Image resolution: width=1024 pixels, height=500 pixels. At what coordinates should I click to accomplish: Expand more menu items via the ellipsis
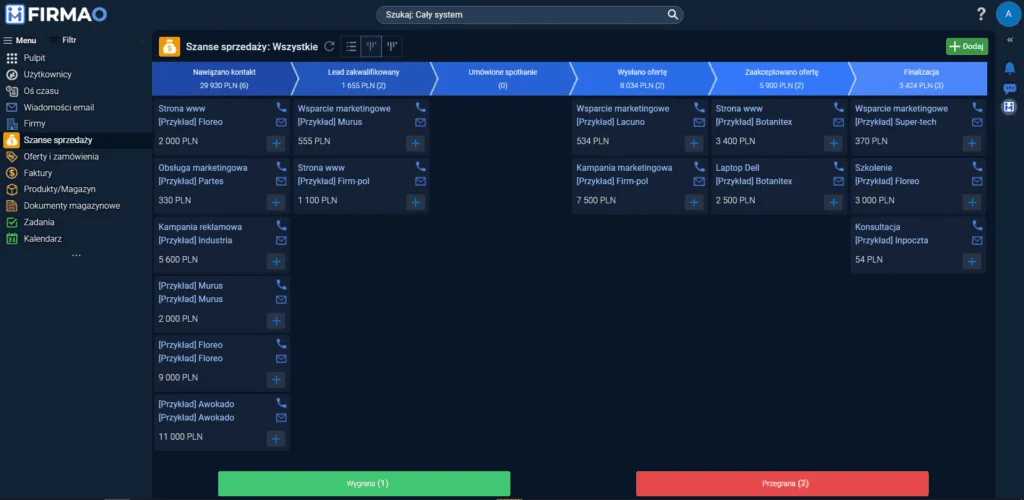(76, 256)
